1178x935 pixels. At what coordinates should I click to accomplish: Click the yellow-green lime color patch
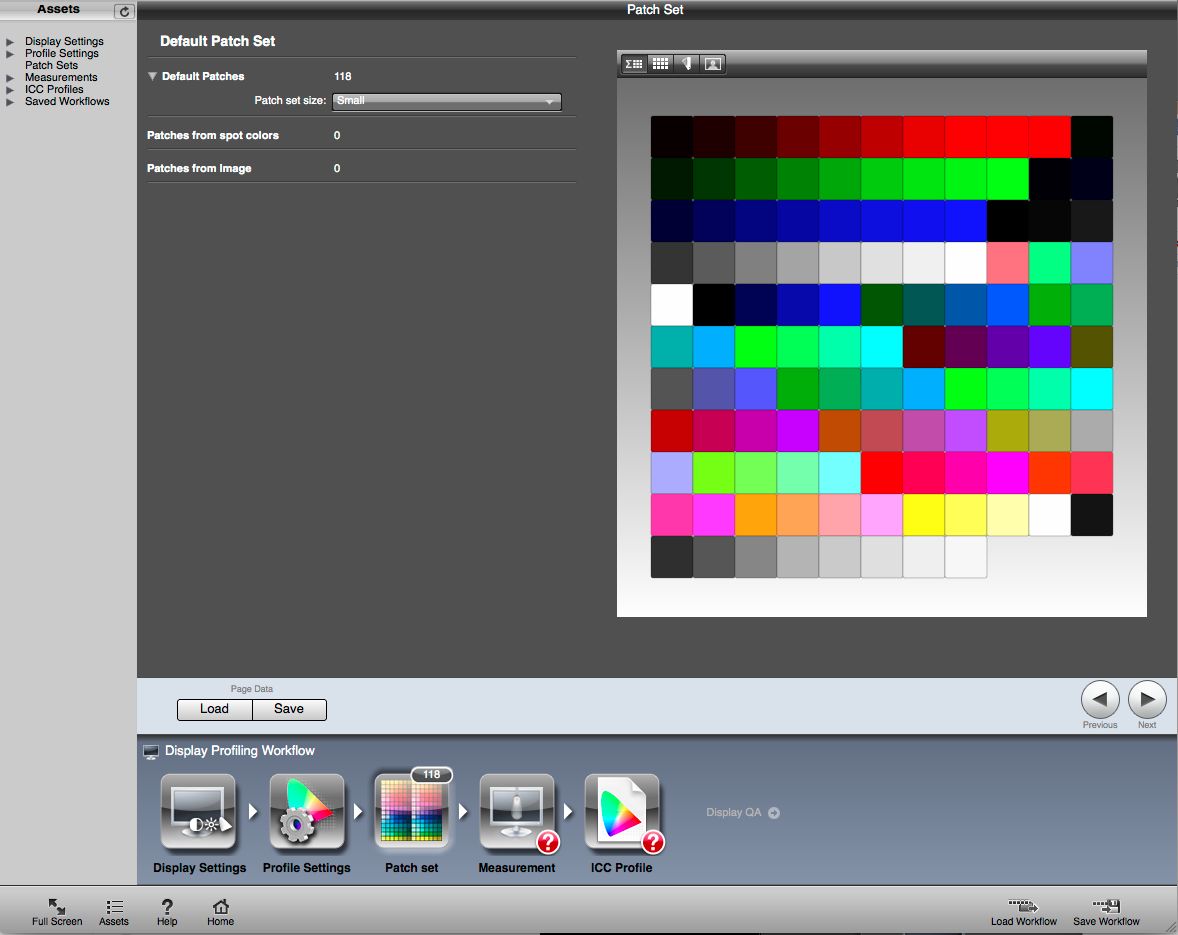713,473
